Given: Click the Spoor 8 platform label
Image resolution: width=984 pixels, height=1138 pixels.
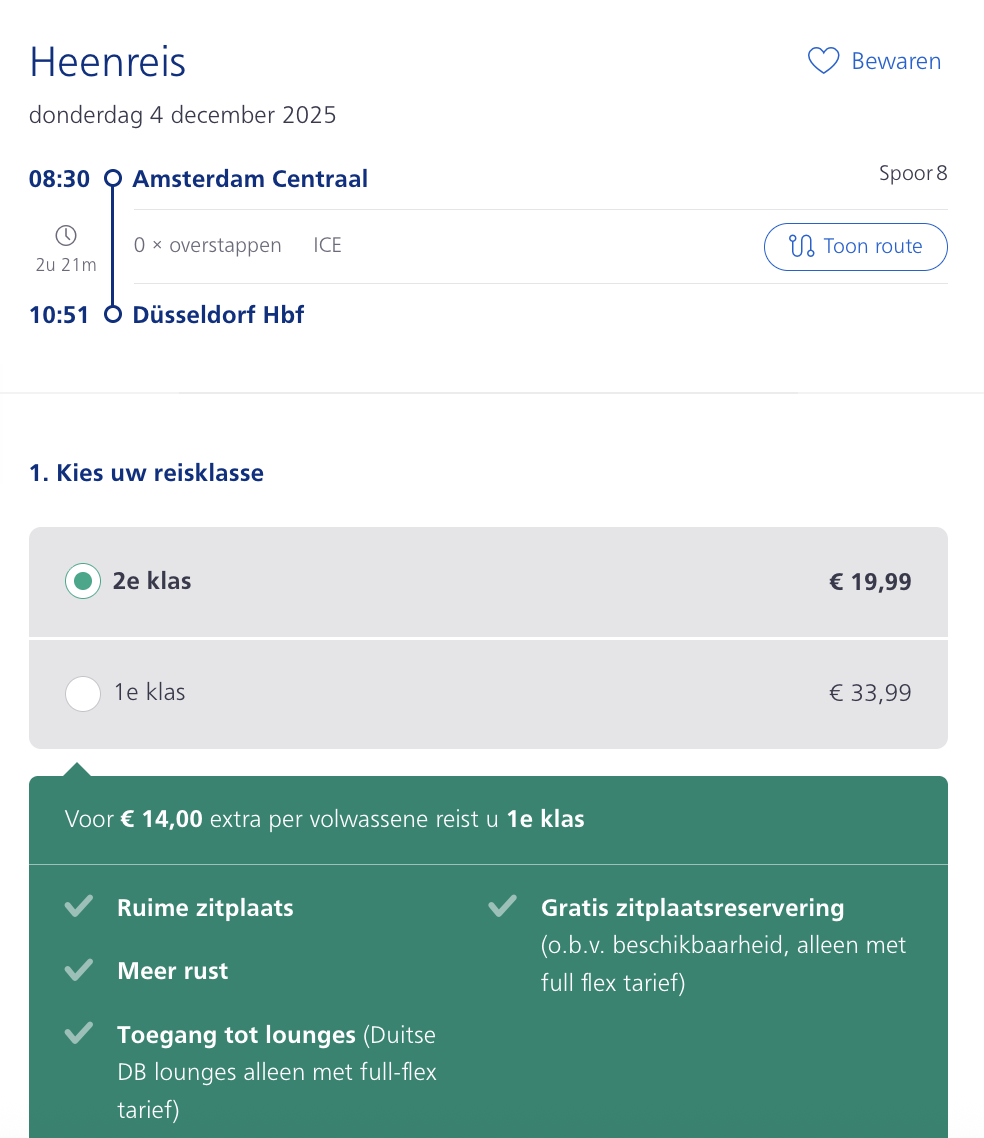Looking at the screenshot, I should (x=912, y=174).
